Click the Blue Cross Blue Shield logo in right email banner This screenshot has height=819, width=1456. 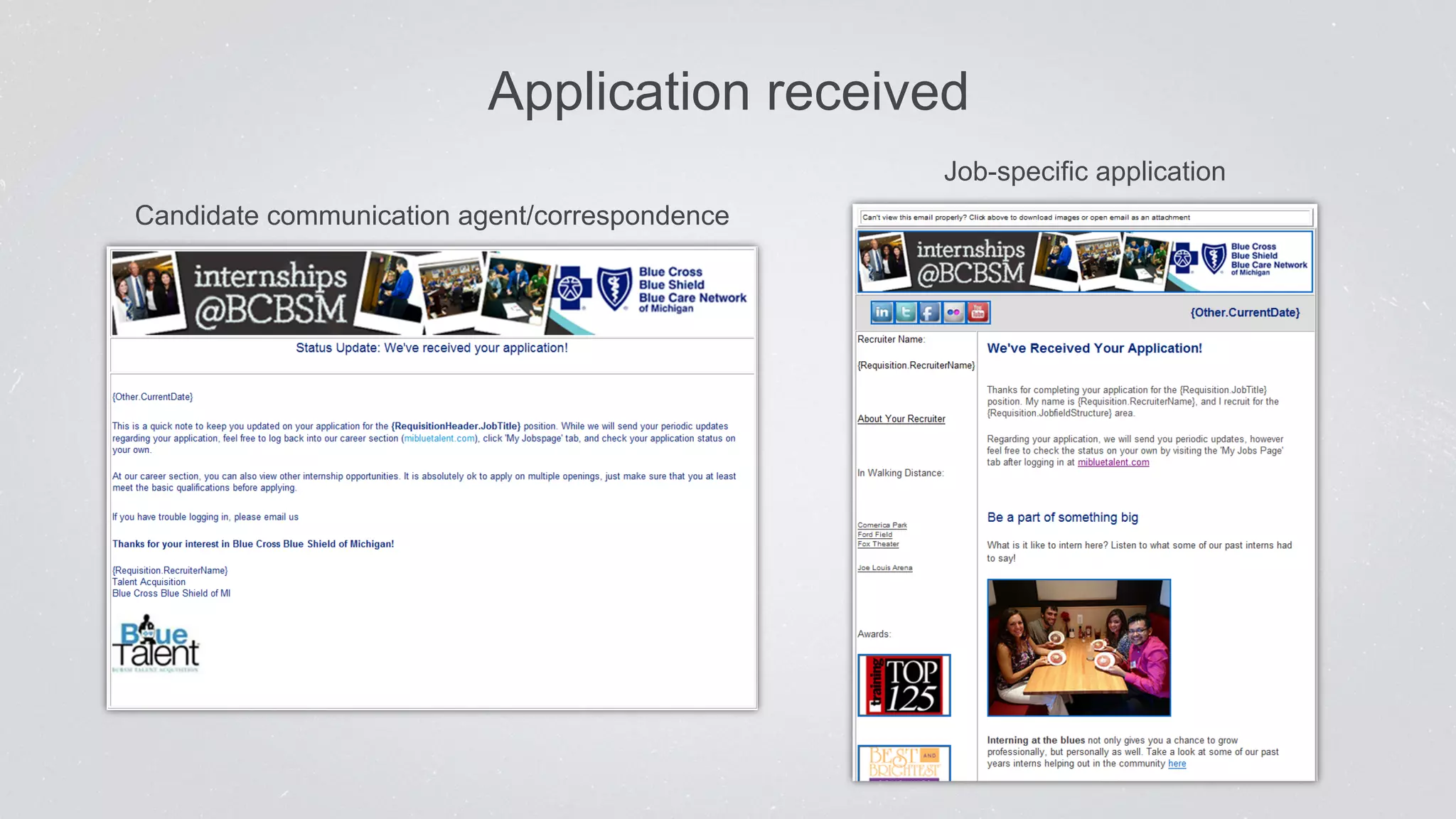coord(1241,259)
